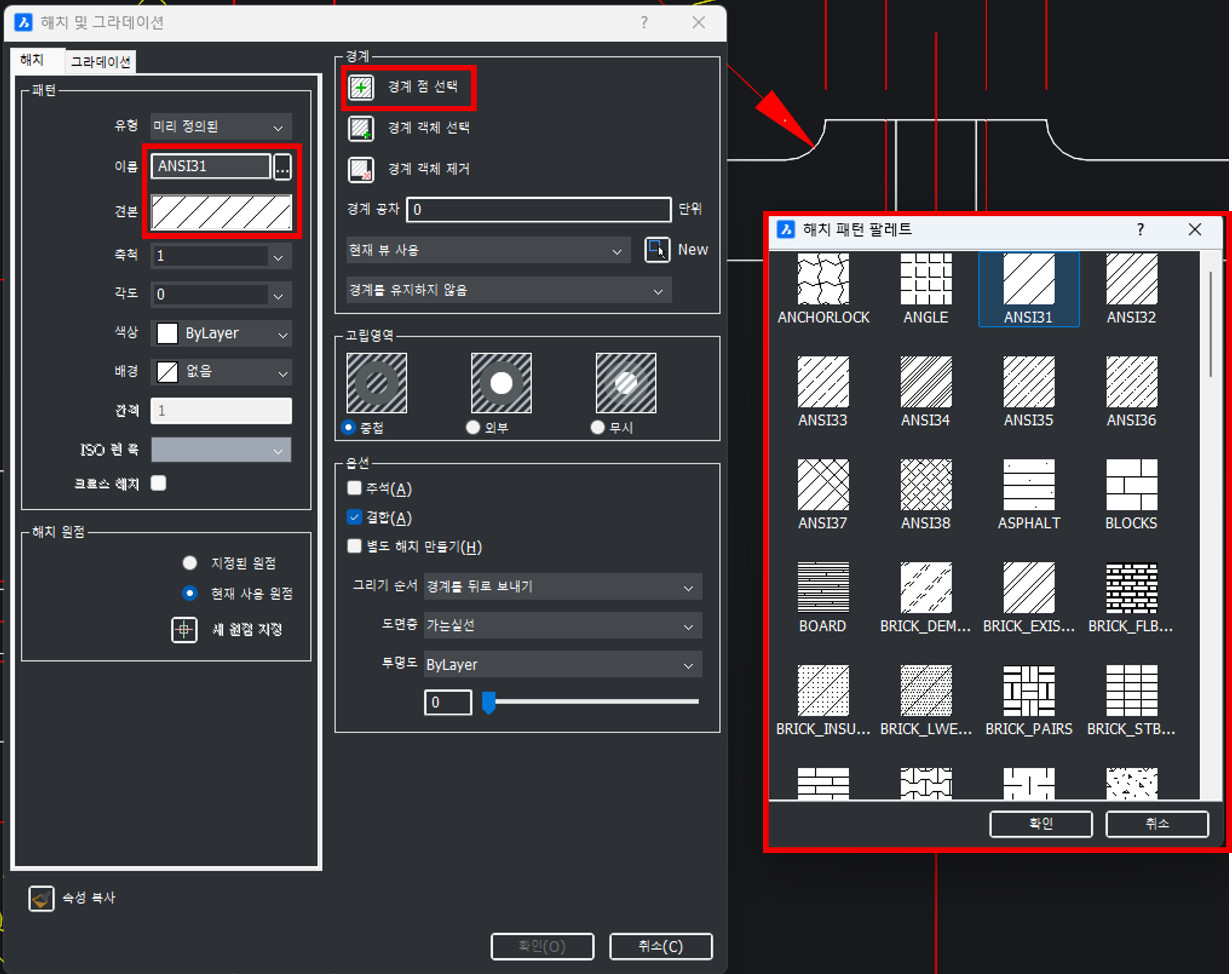Image resolution: width=1232 pixels, height=974 pixels.
Task: Switch to the 그라데이션 tab
Action: 101,62
